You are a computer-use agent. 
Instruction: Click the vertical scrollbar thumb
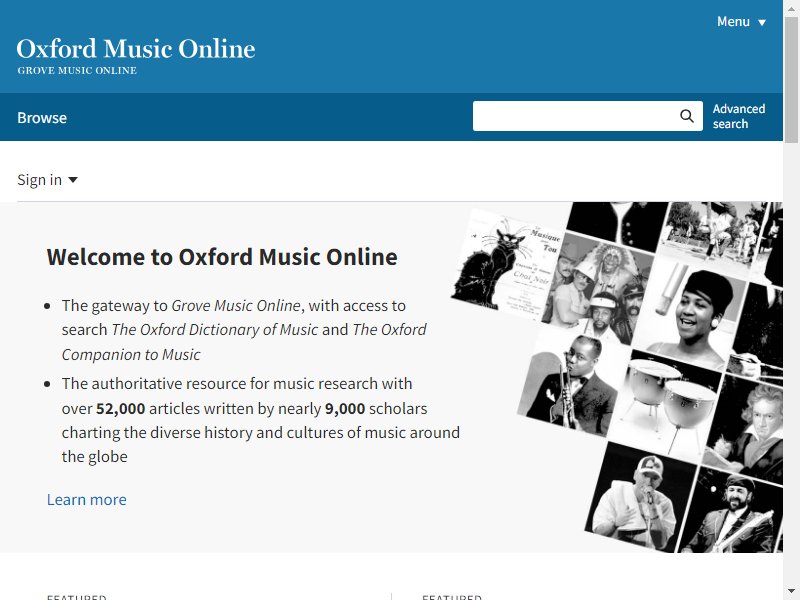(x=791, y=79)
